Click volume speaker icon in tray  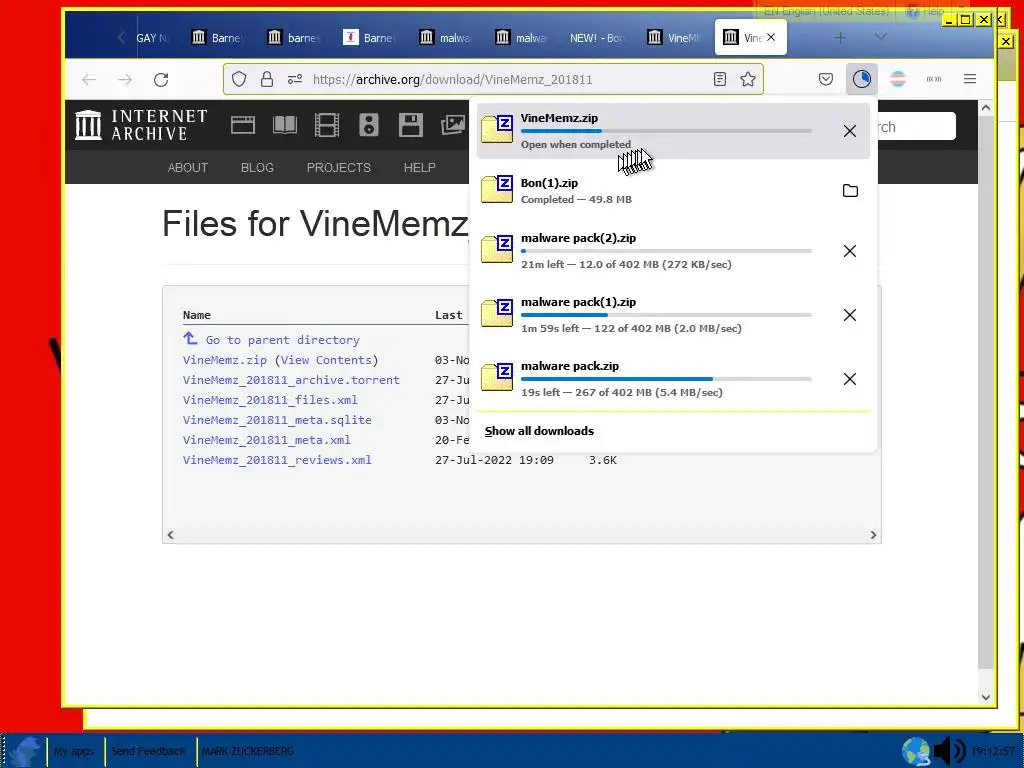click(949, 751)
